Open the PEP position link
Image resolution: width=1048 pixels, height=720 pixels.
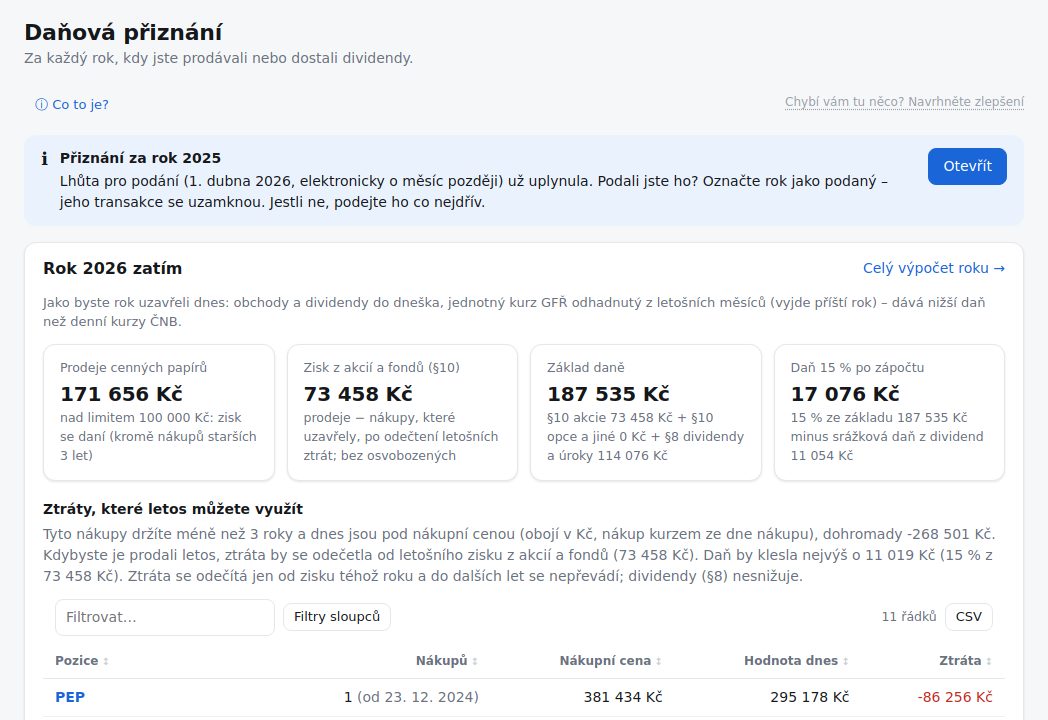pyautogui.click(x=70, y=697)
